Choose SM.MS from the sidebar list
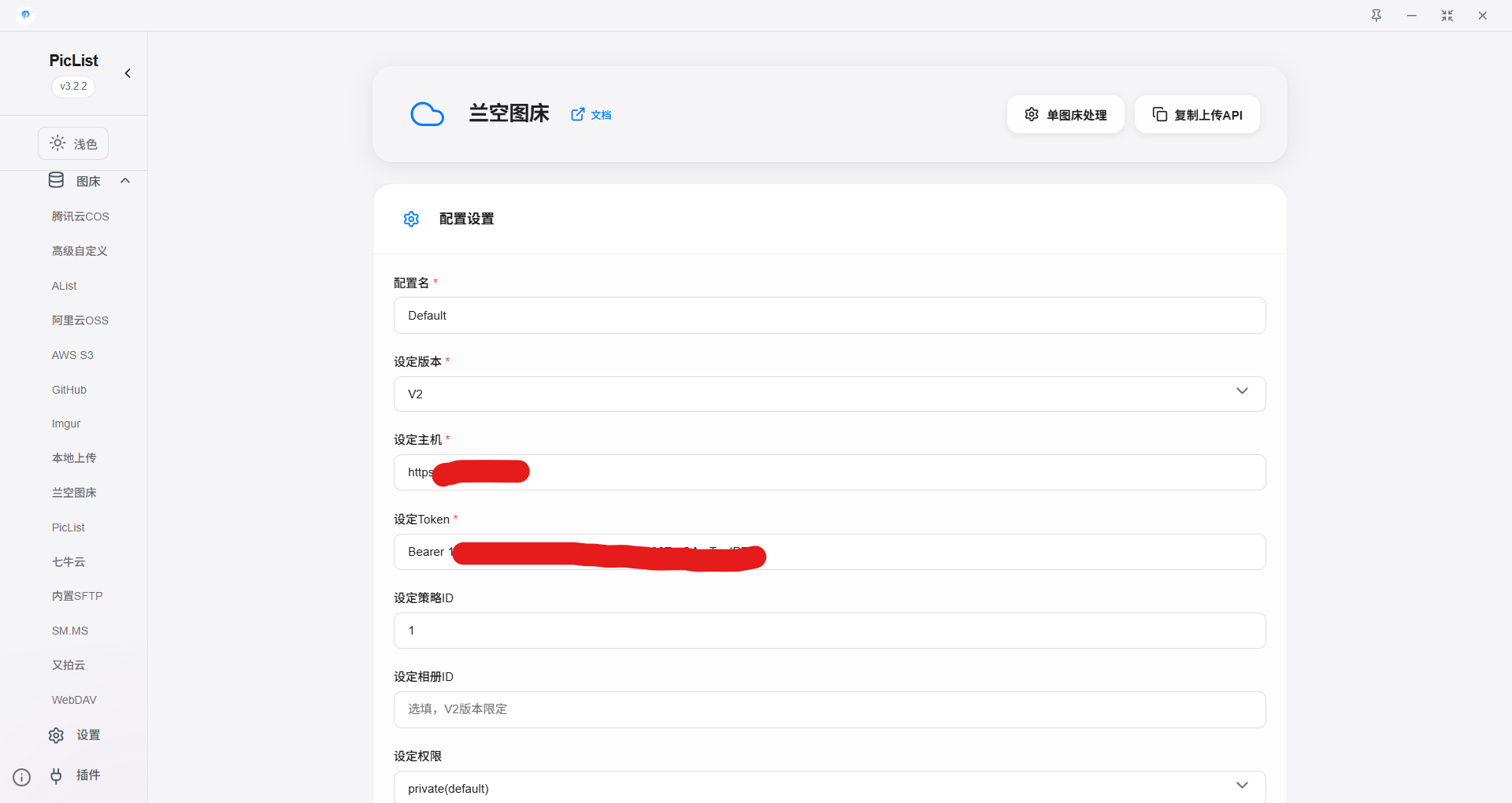Screen dimensions: 1512x803 coord(70,631)
